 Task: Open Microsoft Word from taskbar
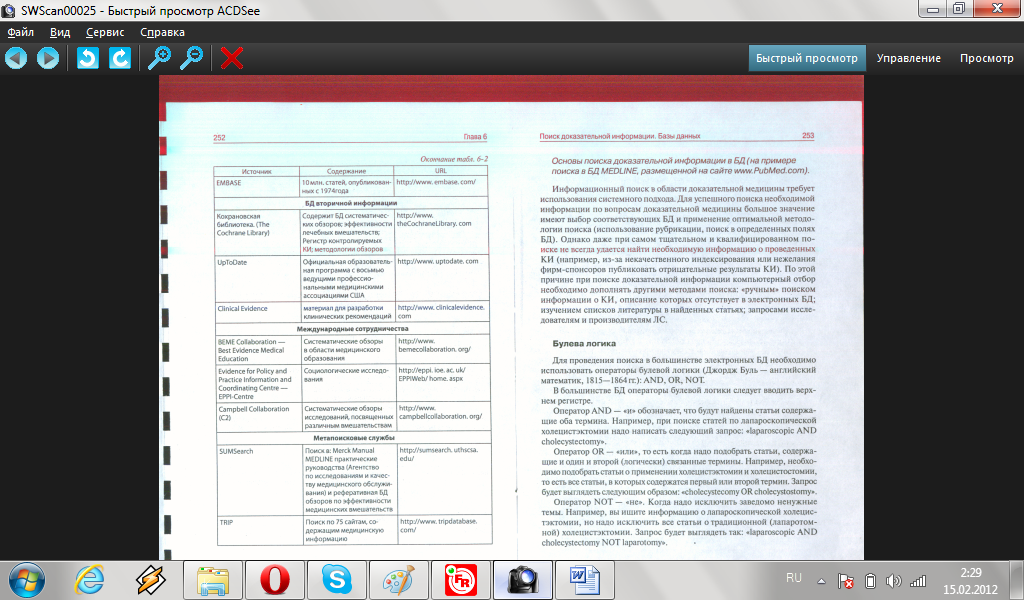584,580
